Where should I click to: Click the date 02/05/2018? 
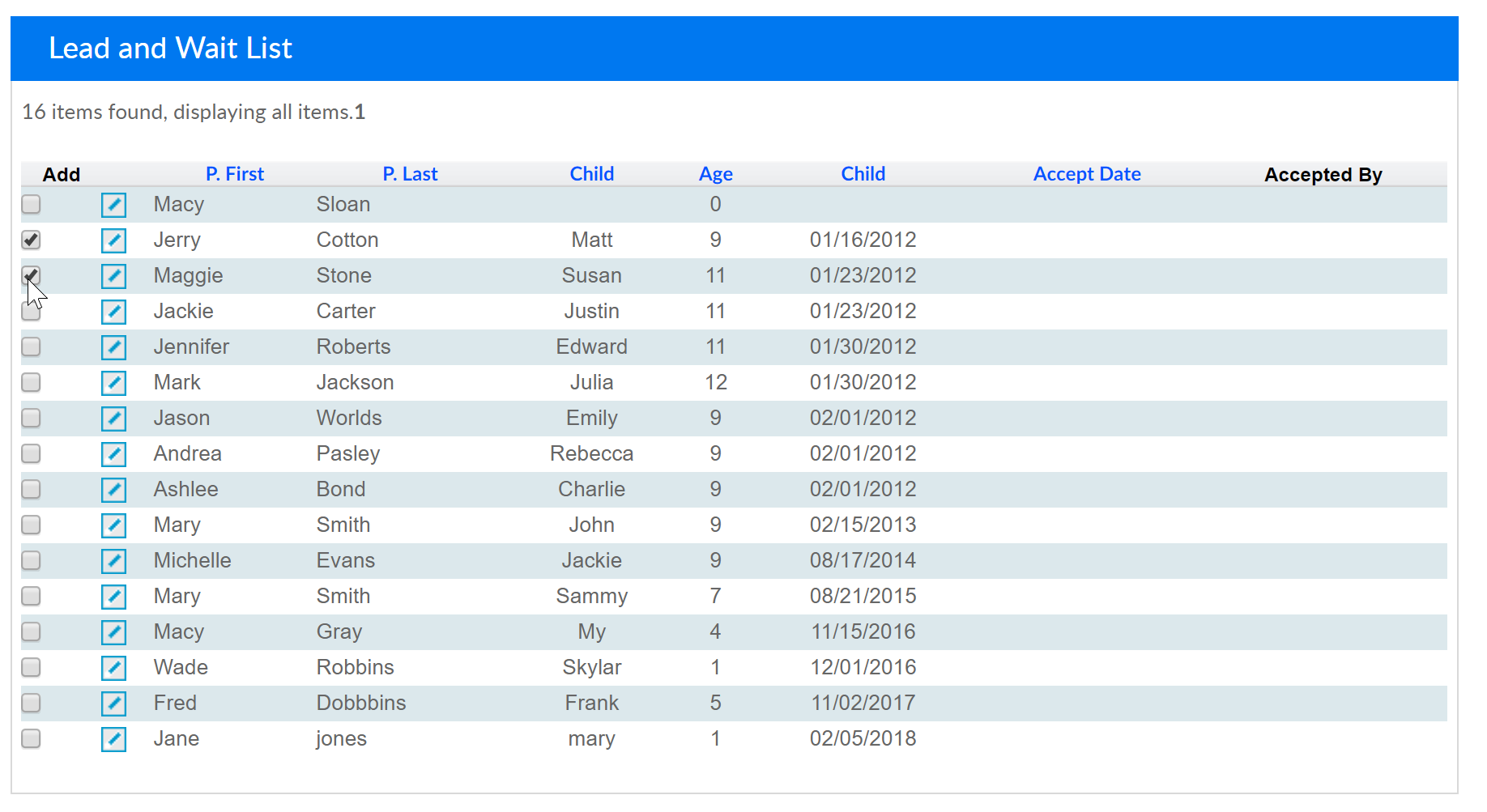click(863, 738)
